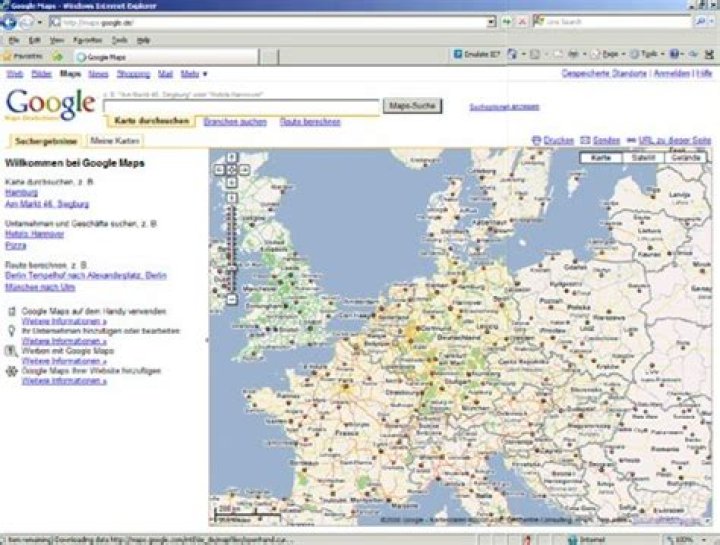Open the News link in Google bar
The width and height of the screenshot is (720, 545).
click(x=98, y=74)
